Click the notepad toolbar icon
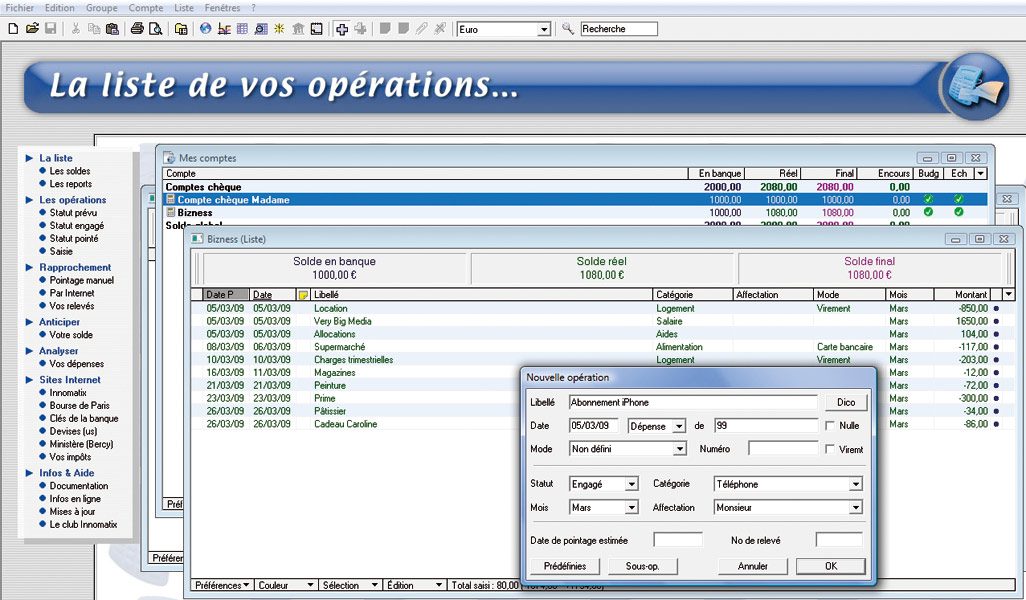Image resolution: width=1026 pixels, height=600 pixels. 317,29
